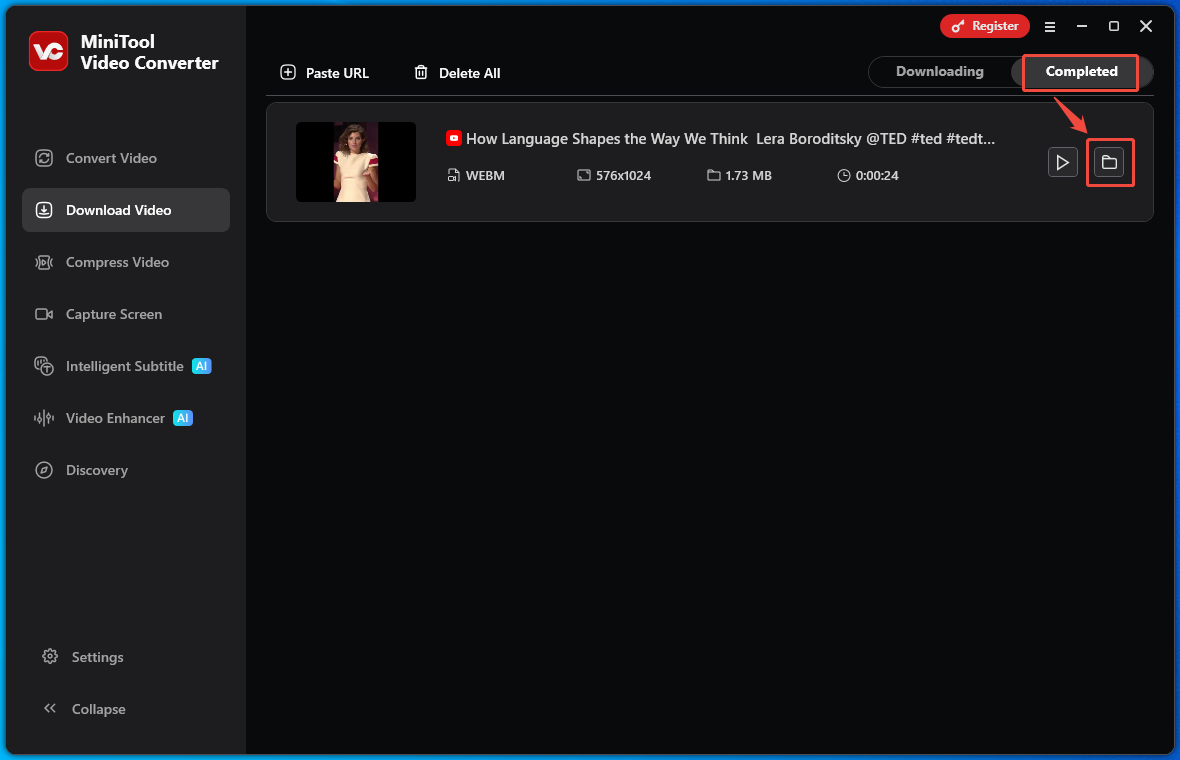Click the YouTube icon beside video title

454,138
